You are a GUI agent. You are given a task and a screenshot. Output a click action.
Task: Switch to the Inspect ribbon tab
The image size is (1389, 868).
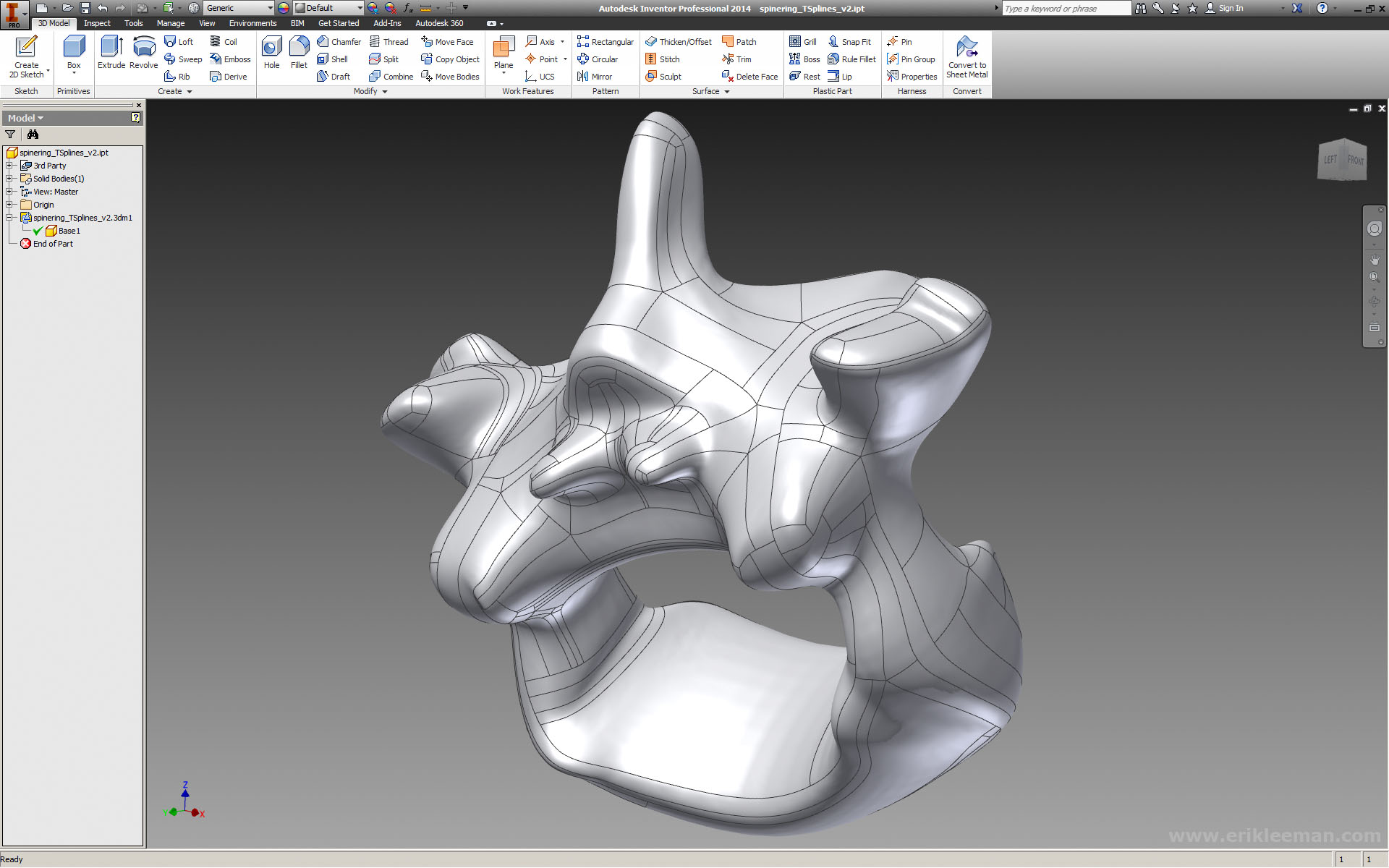[x=97, y=23]
